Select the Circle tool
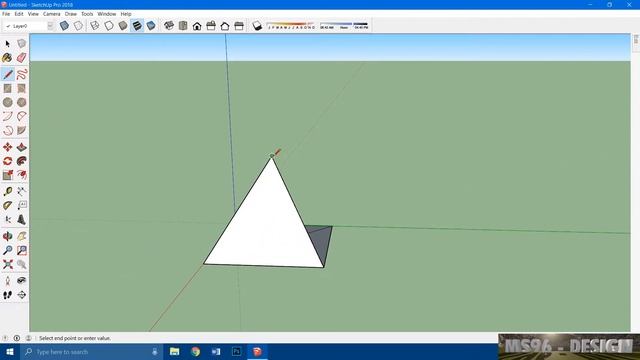The width and height of the screenshot is (640, 360). click(x=7, y=102)
